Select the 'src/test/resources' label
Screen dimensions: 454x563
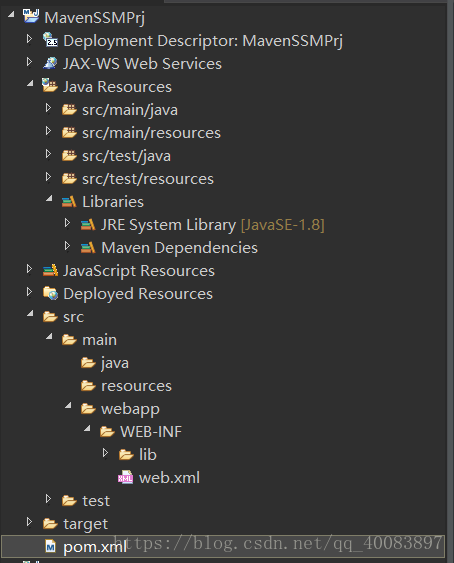click(148, 179)
